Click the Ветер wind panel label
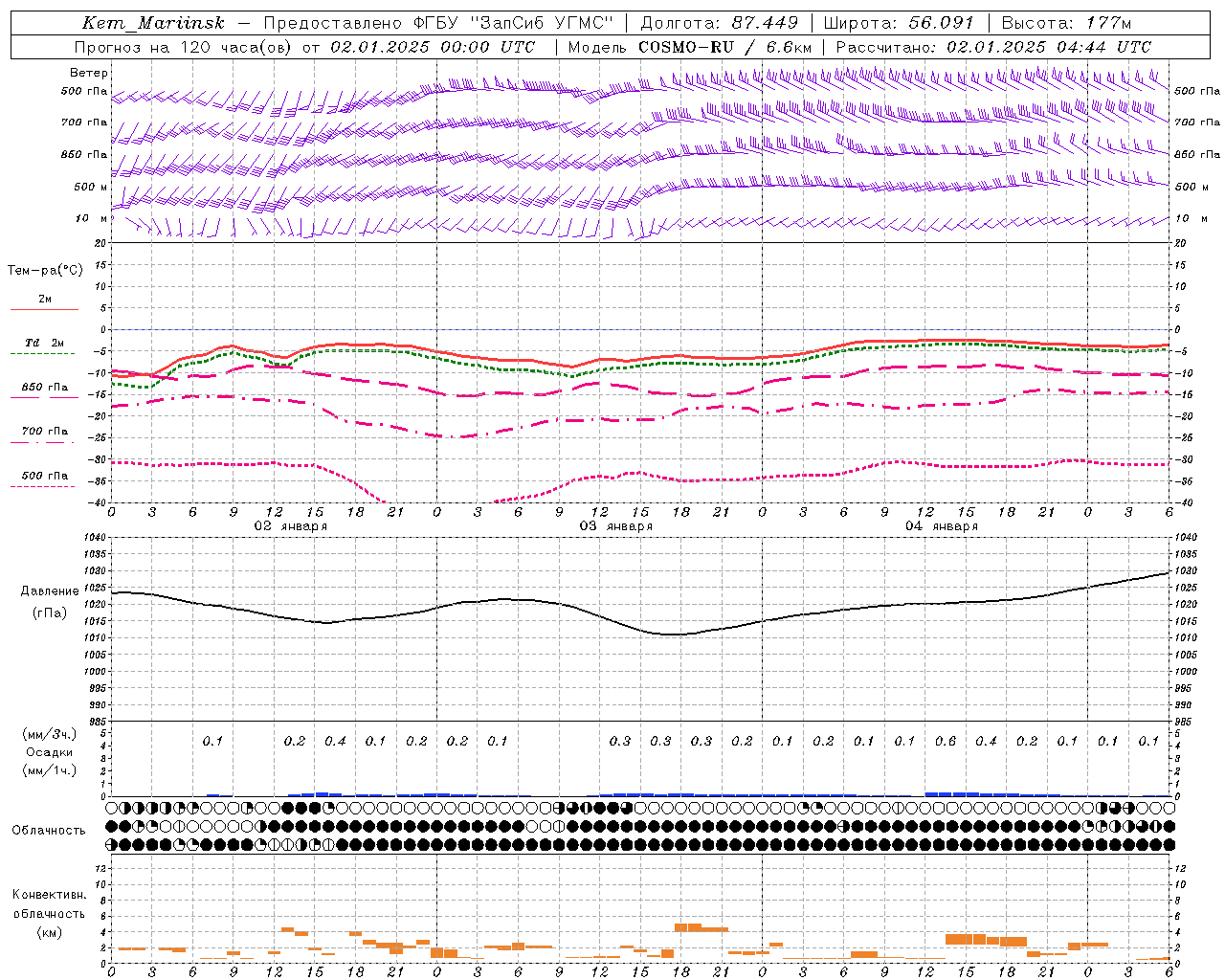The width and height of the screenshot is (1225, 980). point(88,73)
